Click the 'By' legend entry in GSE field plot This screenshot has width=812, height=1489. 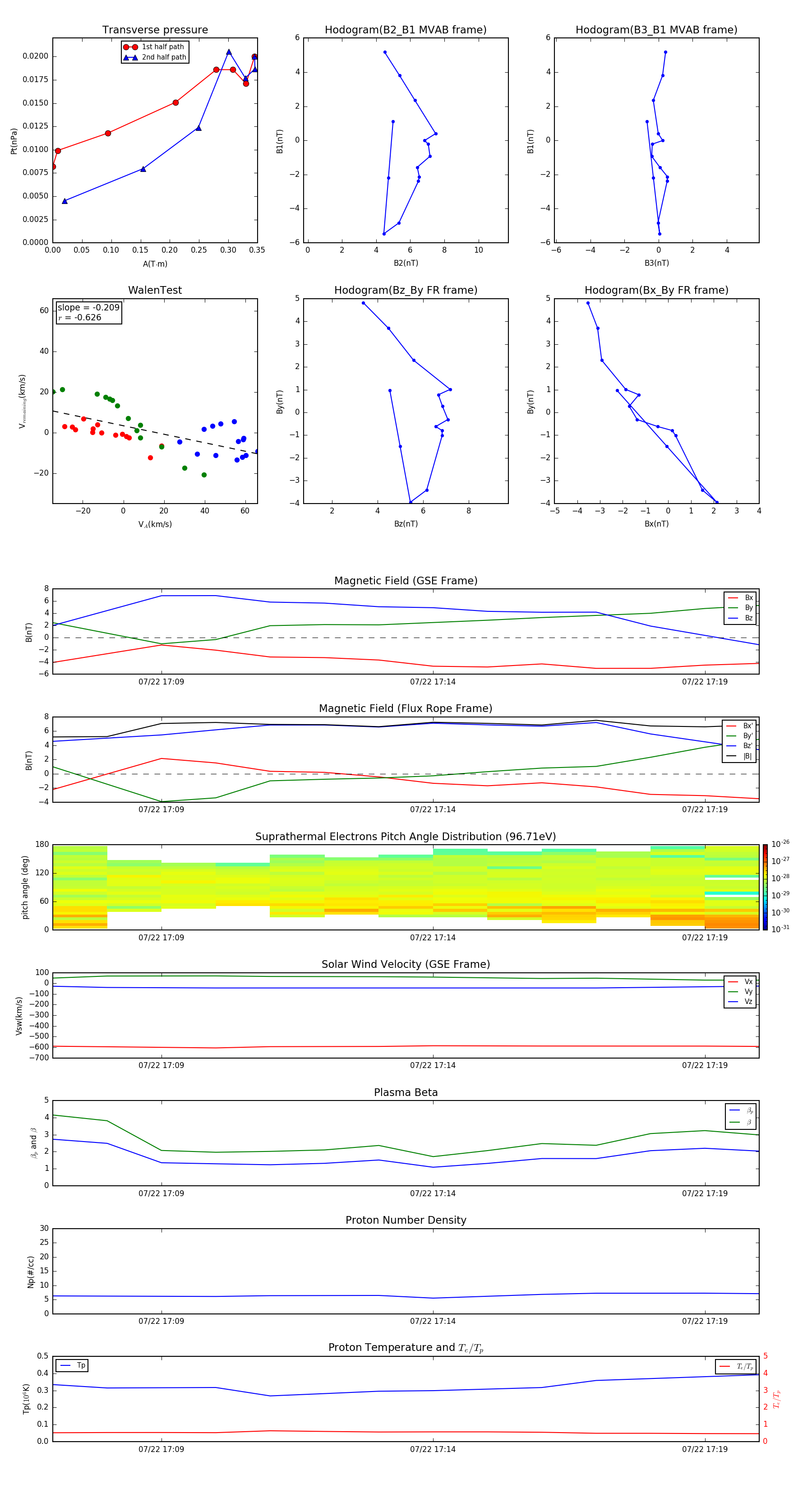pos(740,607)
